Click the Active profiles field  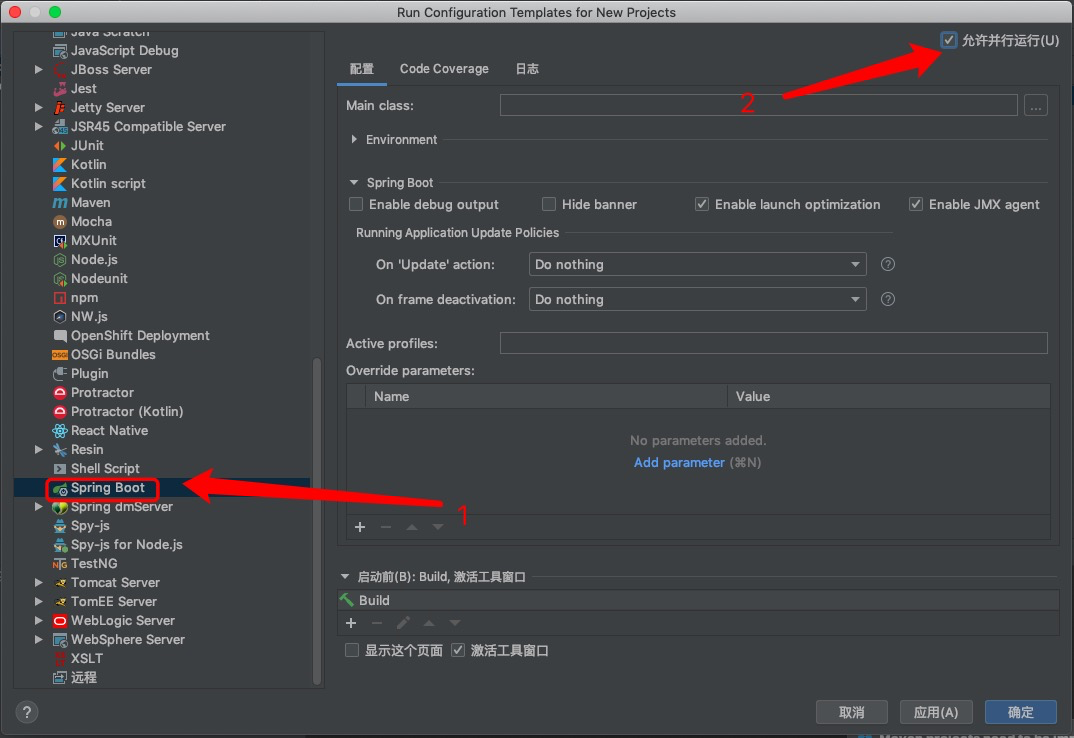pos(773,343)
